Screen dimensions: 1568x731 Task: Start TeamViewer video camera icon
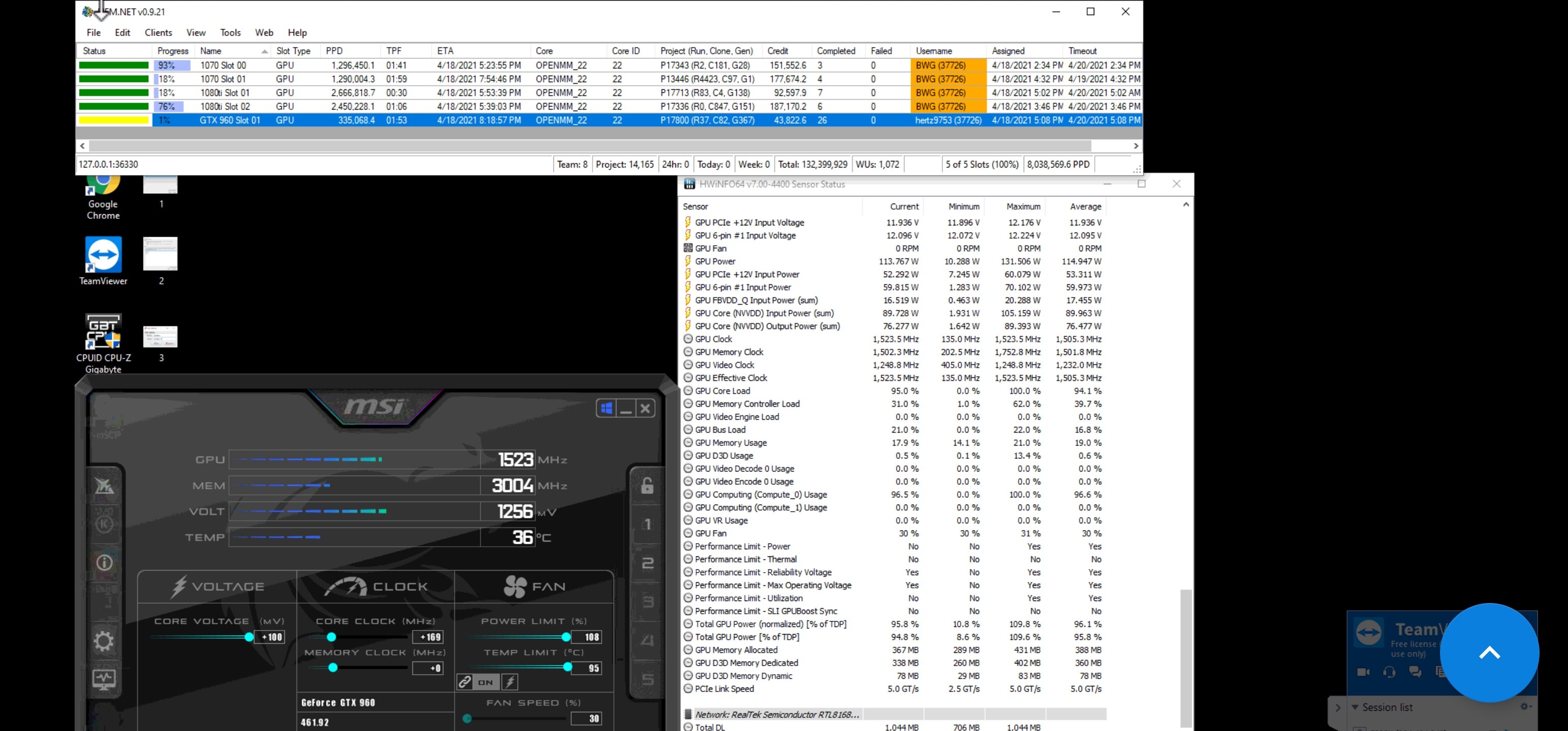(1363, 672)
